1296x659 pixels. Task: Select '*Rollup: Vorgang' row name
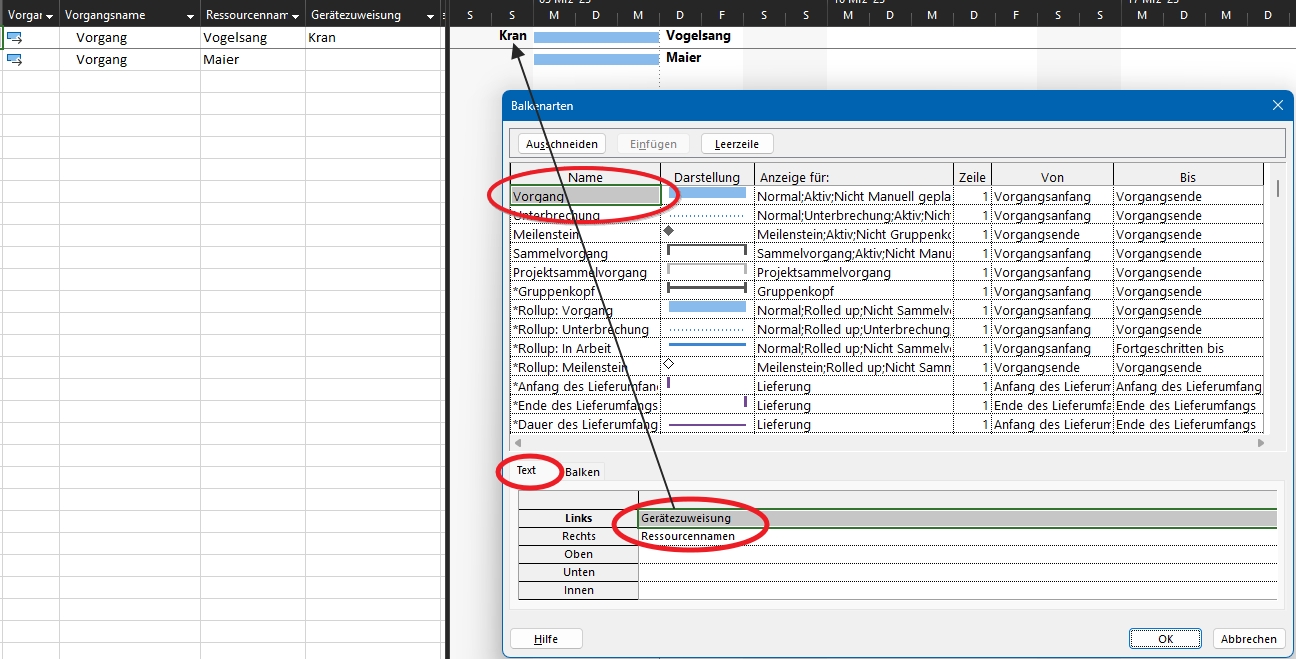[585, 310]
